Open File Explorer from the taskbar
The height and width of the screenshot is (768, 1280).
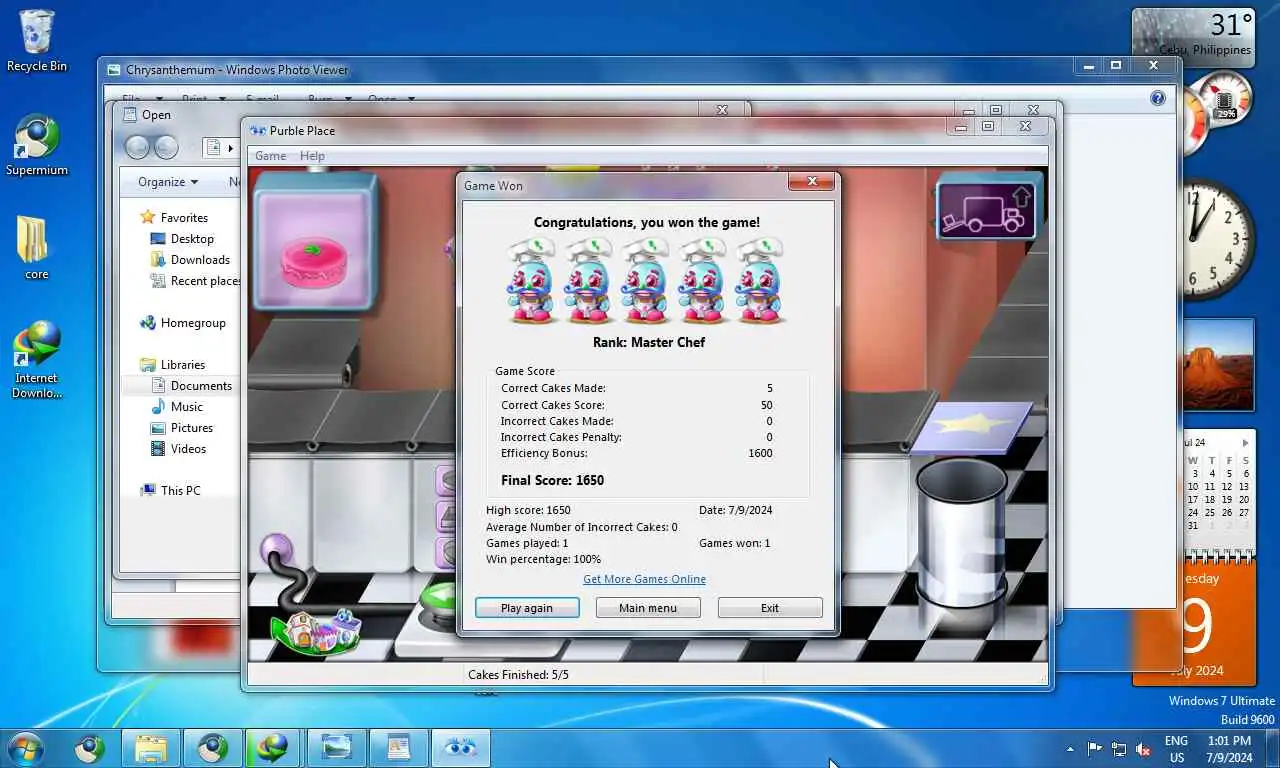click(151, 748)
